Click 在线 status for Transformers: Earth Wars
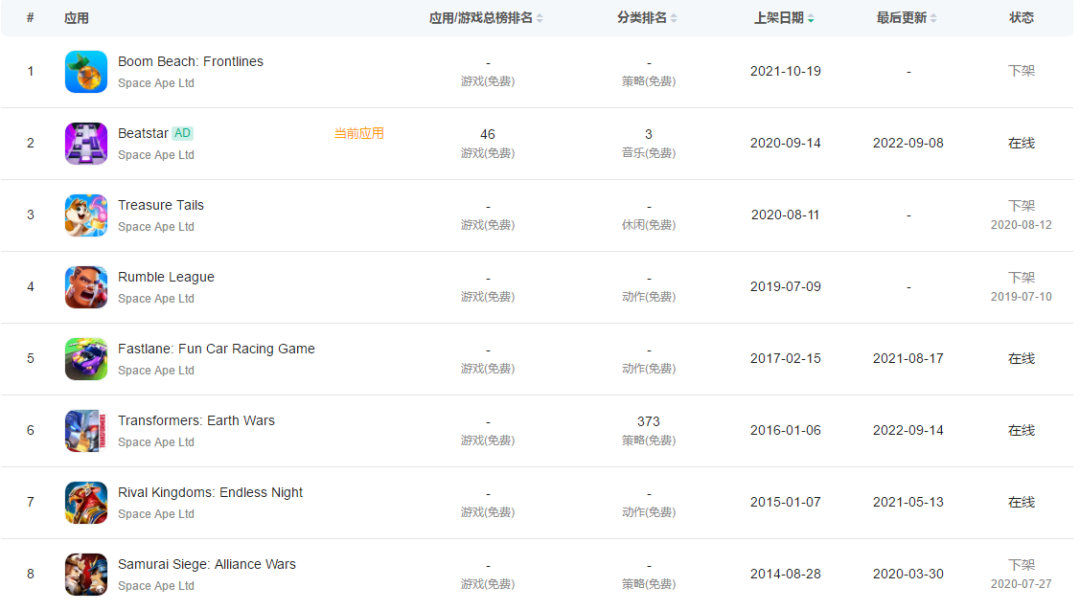Viewport: 1080px width, 610px height. click(x=1021, y=431)
